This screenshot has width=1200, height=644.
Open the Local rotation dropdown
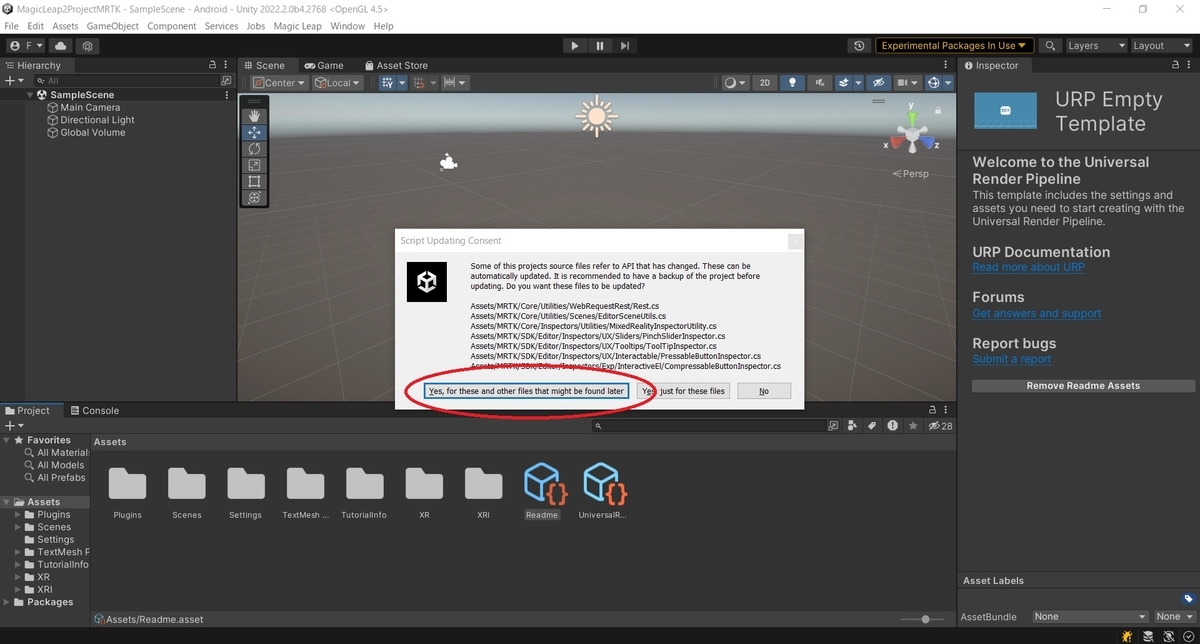click(338, 83)
